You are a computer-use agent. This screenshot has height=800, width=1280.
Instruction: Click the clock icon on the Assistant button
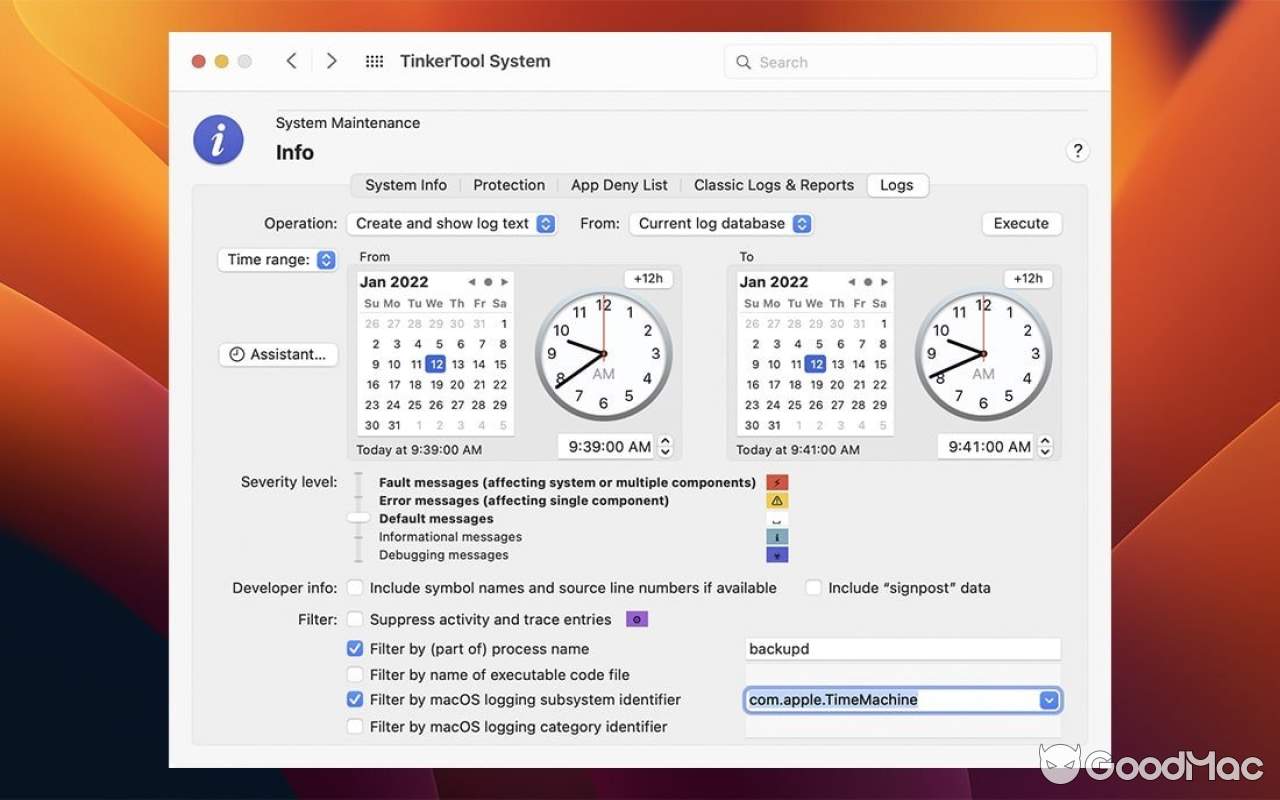coord(237,354)
